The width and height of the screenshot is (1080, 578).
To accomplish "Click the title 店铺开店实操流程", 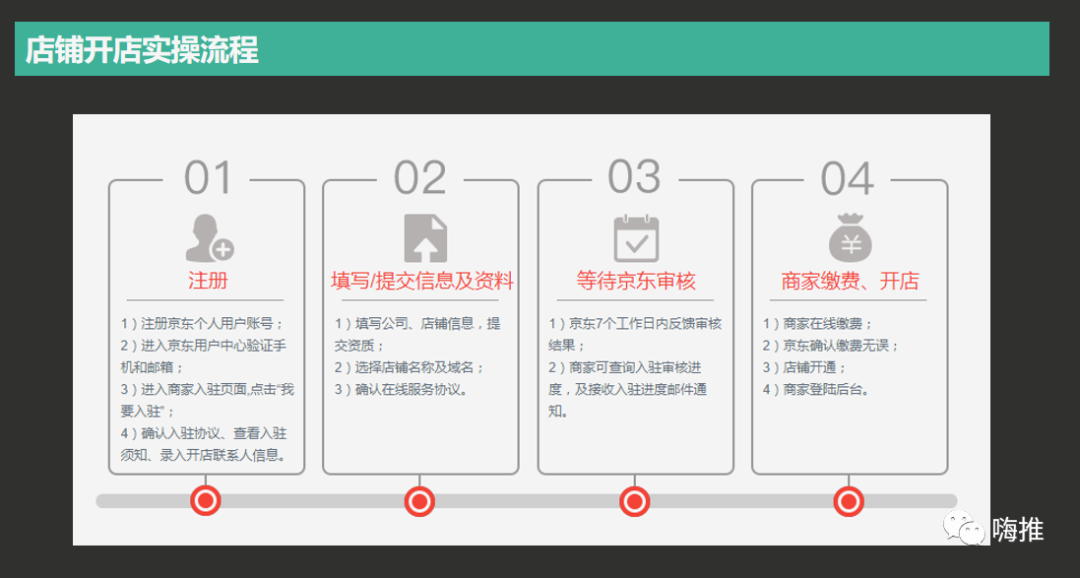I will 142,50.
